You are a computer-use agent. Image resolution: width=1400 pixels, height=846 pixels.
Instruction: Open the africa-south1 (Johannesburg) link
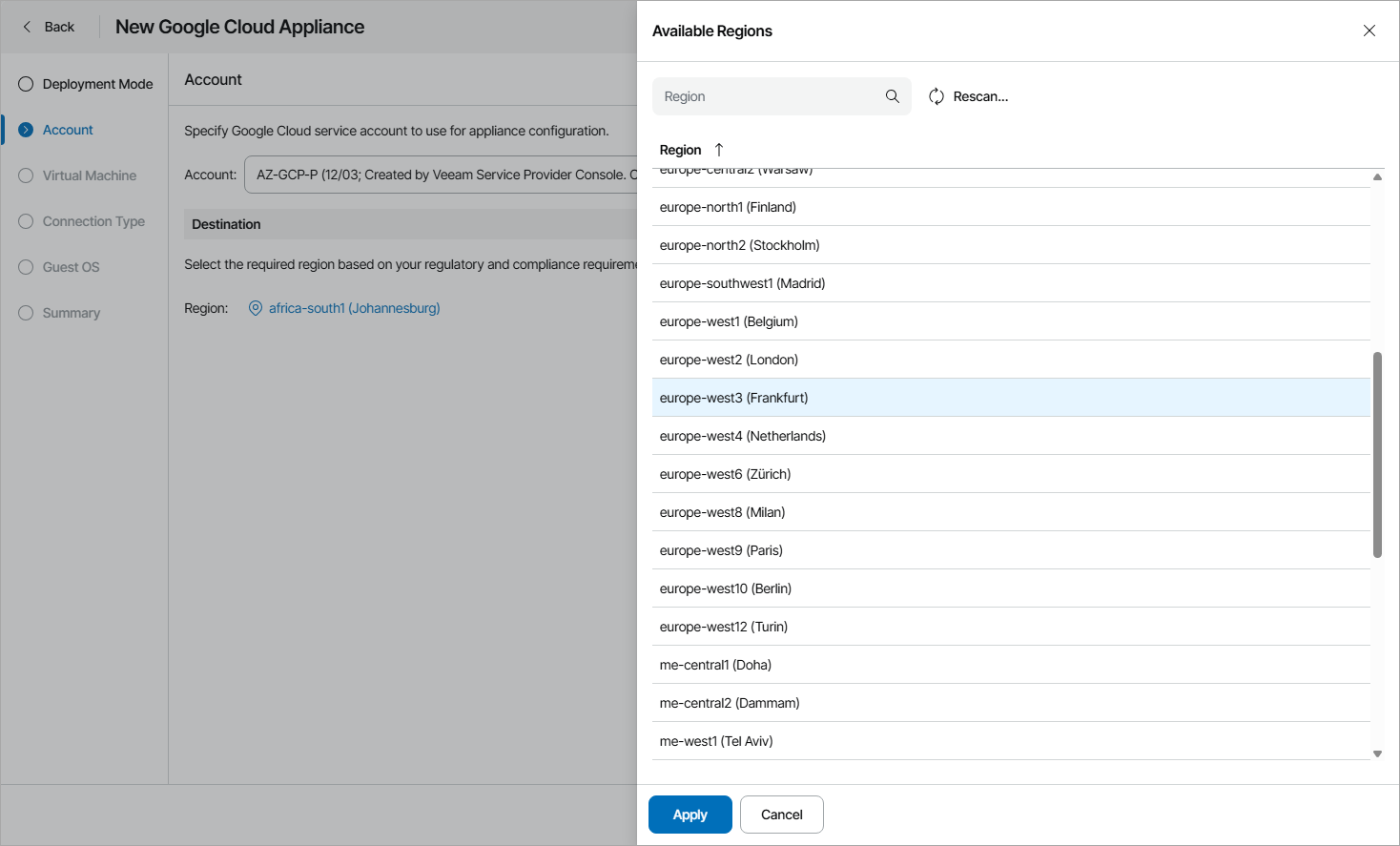(x=353, y=307)
